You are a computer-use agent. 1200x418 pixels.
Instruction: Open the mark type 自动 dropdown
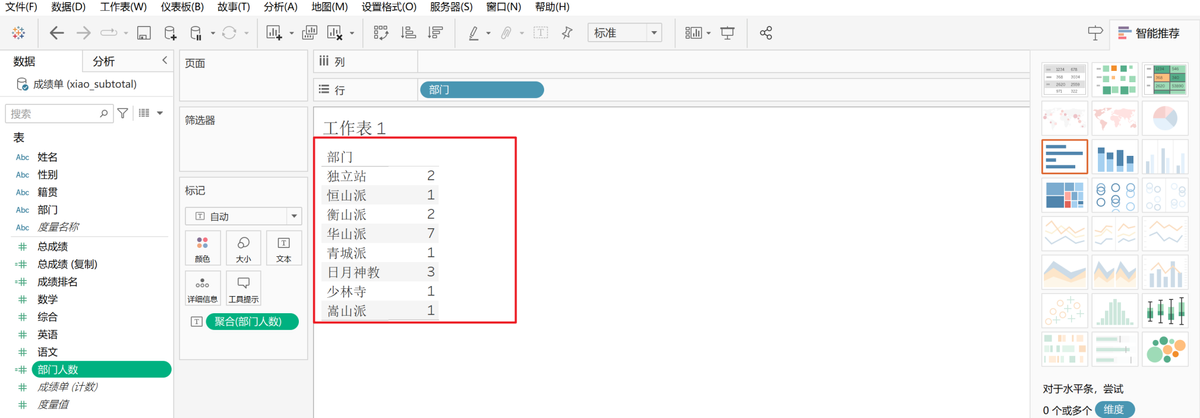point(243,215)
